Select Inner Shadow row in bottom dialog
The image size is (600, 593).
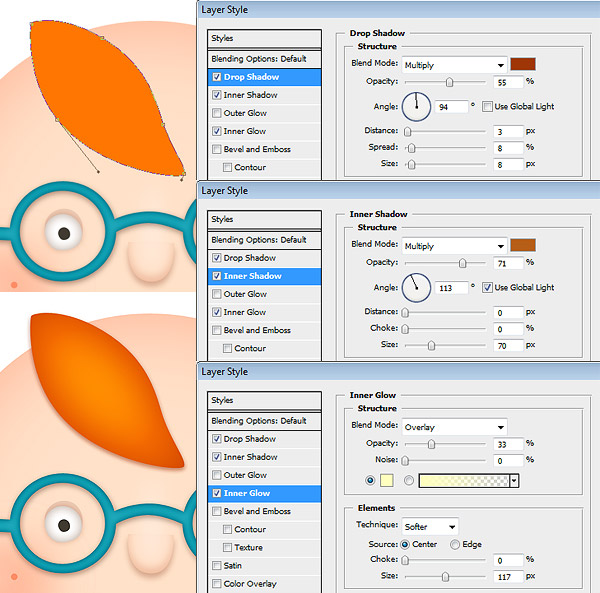click(x=264, y=457)
